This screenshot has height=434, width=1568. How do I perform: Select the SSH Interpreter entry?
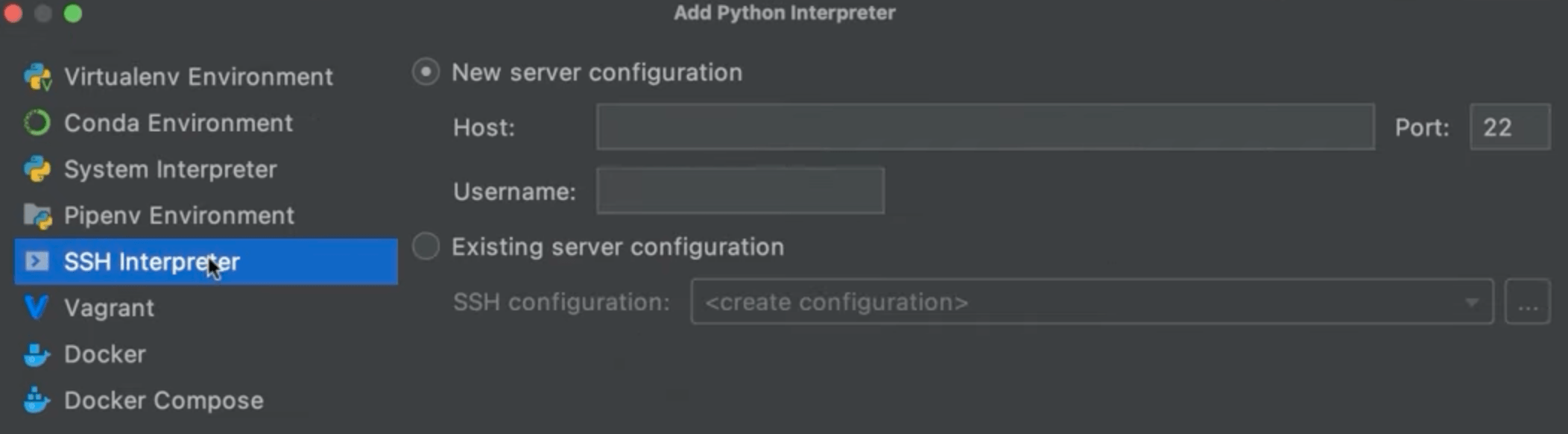pos(206,262)
